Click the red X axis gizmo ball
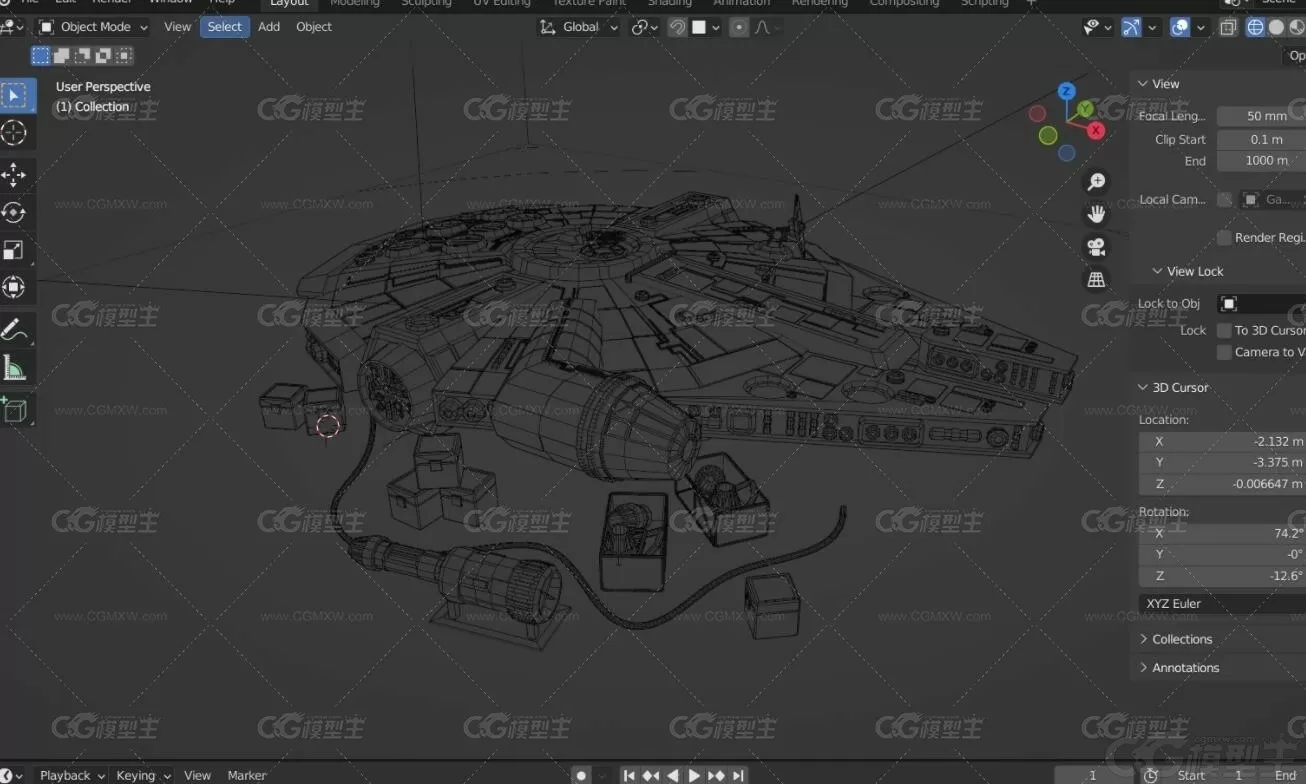The width and height of the screenshot is (1306, 784). (x=1096, y=131)
